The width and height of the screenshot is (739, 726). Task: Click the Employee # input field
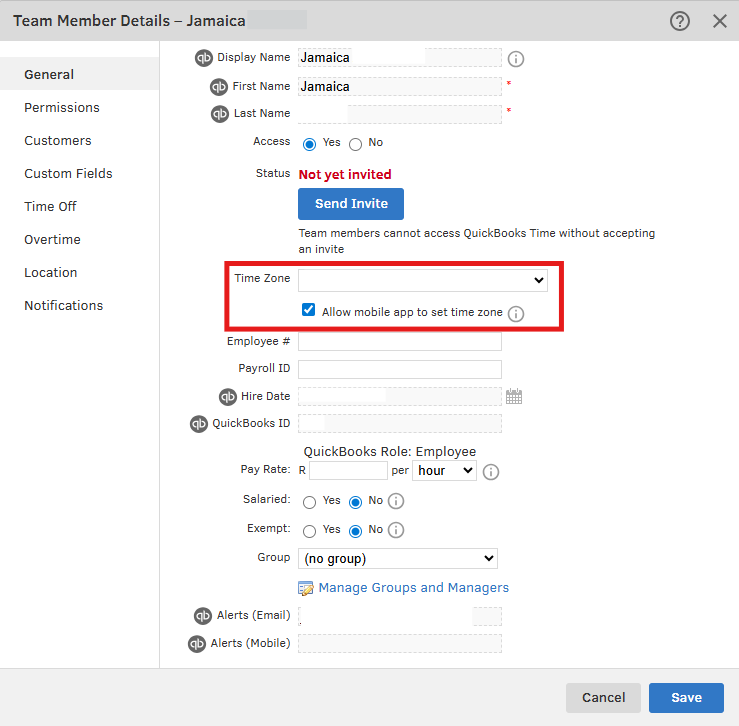[x=400, y=342]
